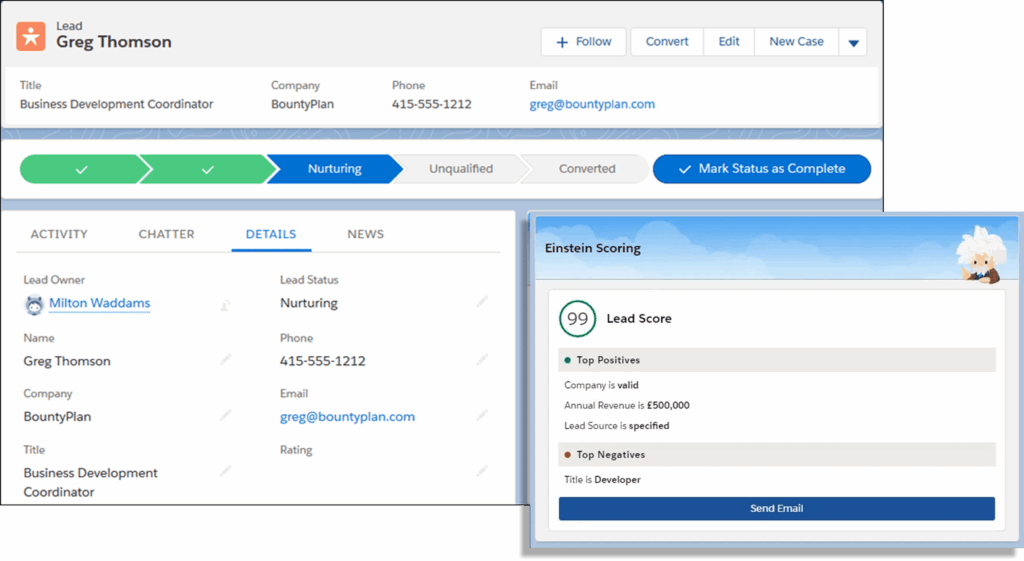Click the change owner icon
The width and height of the screenshot is (1024, 561).
225,305
